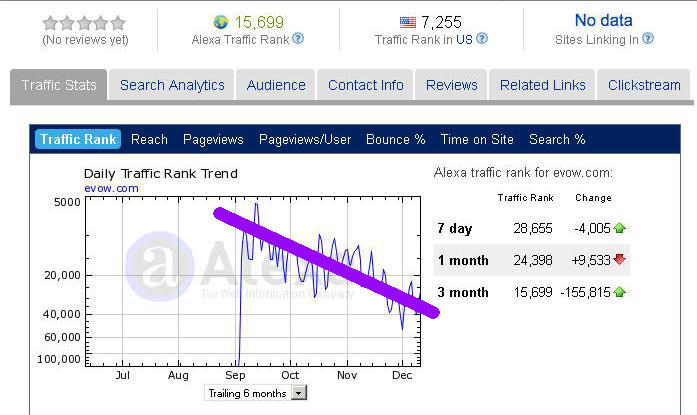The width and height of the screenshot is (697, 415).
Task: Click the US flag icon beside 7,255
Action: [408, 22]
